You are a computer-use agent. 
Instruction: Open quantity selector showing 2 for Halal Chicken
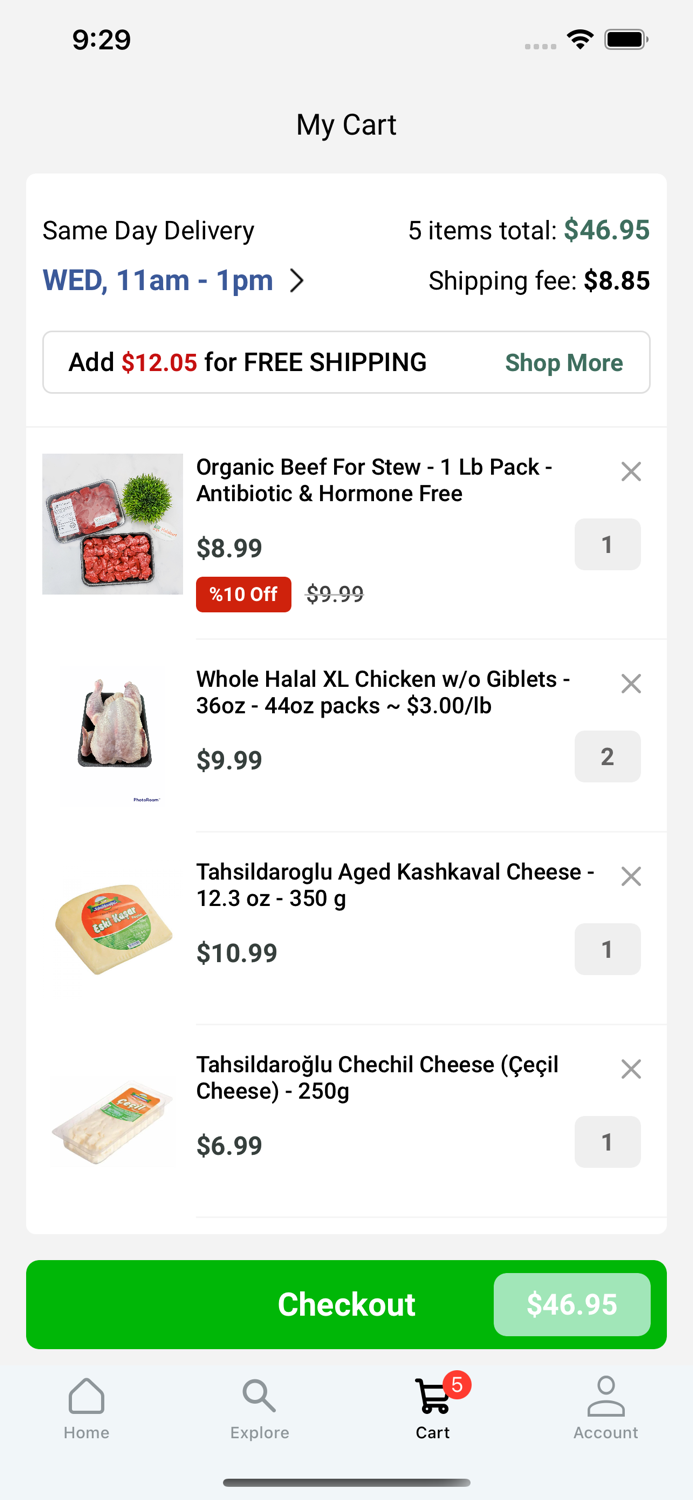[607, 757]
